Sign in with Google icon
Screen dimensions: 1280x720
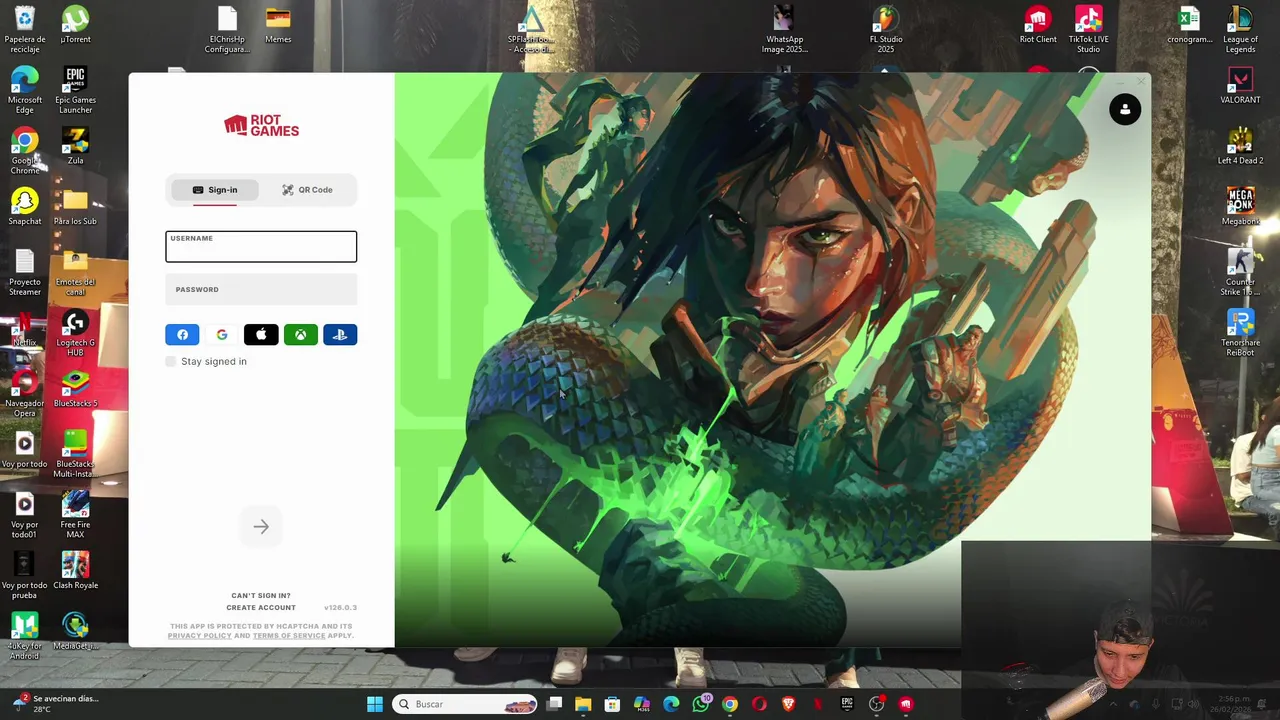[x=222, y=335]
